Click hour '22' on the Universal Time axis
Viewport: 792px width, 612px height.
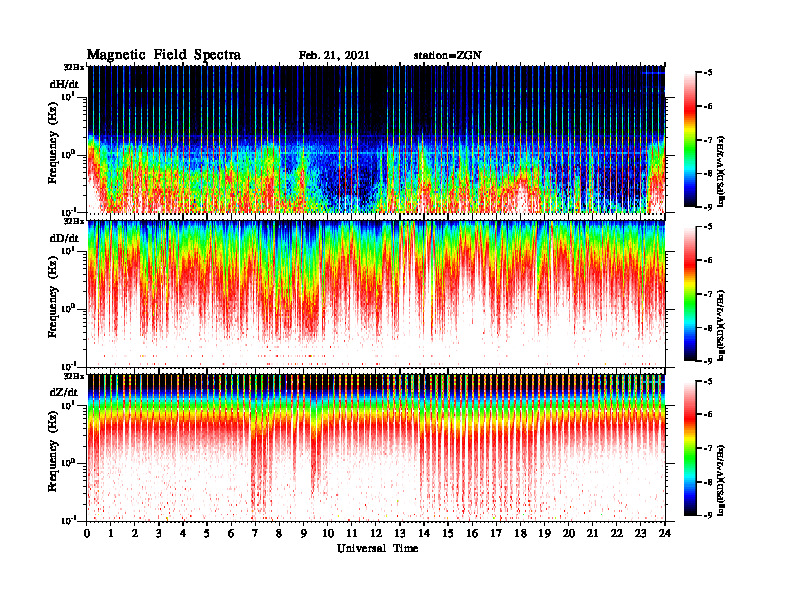click(617, 534)
